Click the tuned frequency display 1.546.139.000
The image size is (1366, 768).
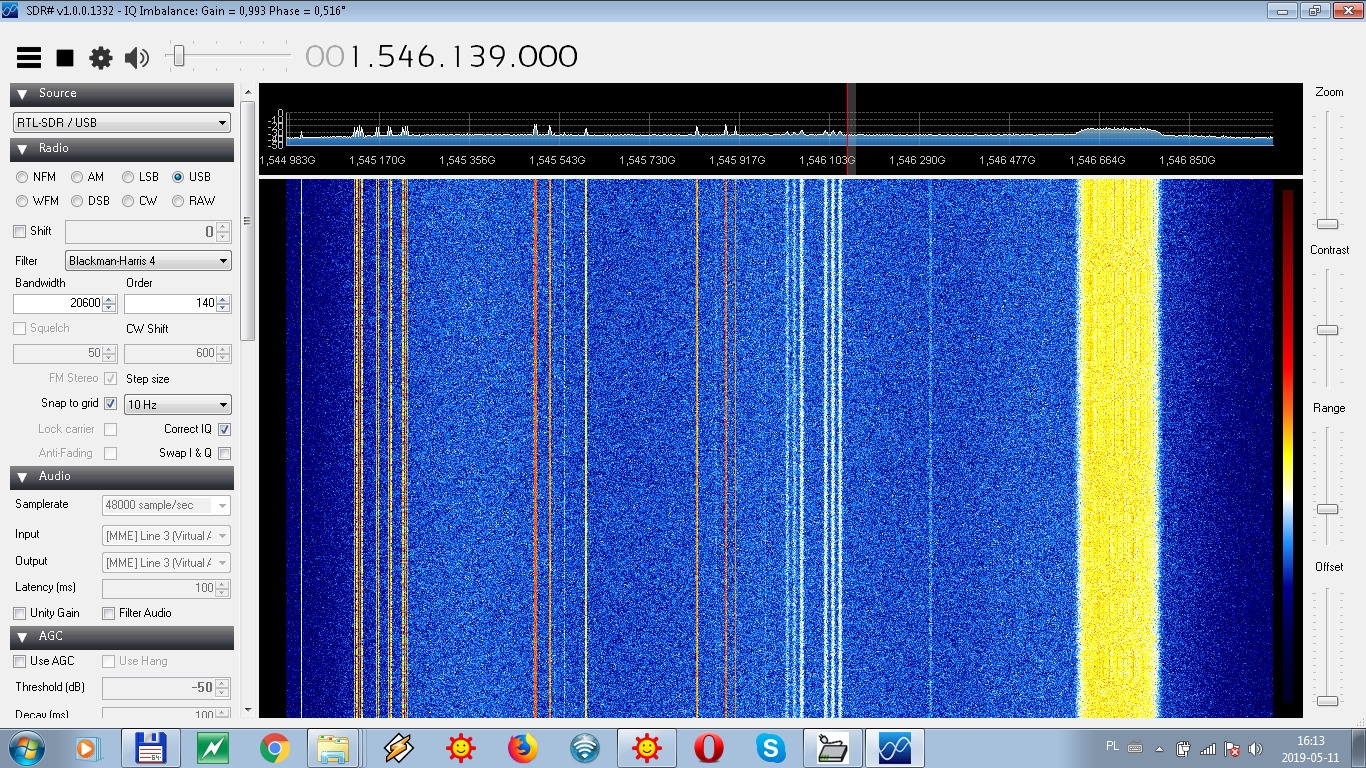pyautogui.click(x=441, y=56)
